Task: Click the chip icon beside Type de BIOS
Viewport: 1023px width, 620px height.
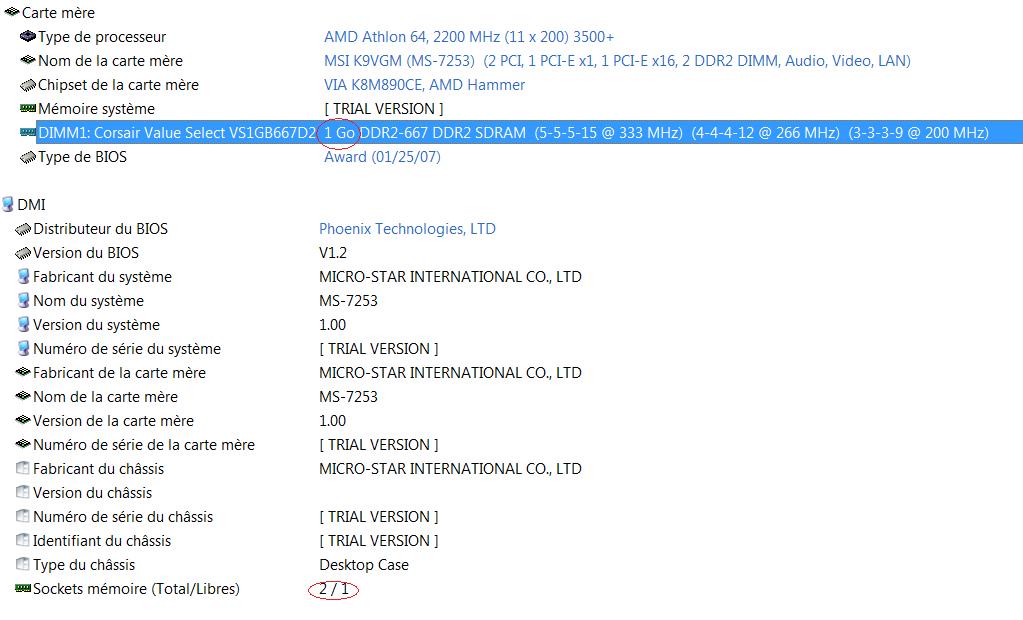Action: click(27, 157)
